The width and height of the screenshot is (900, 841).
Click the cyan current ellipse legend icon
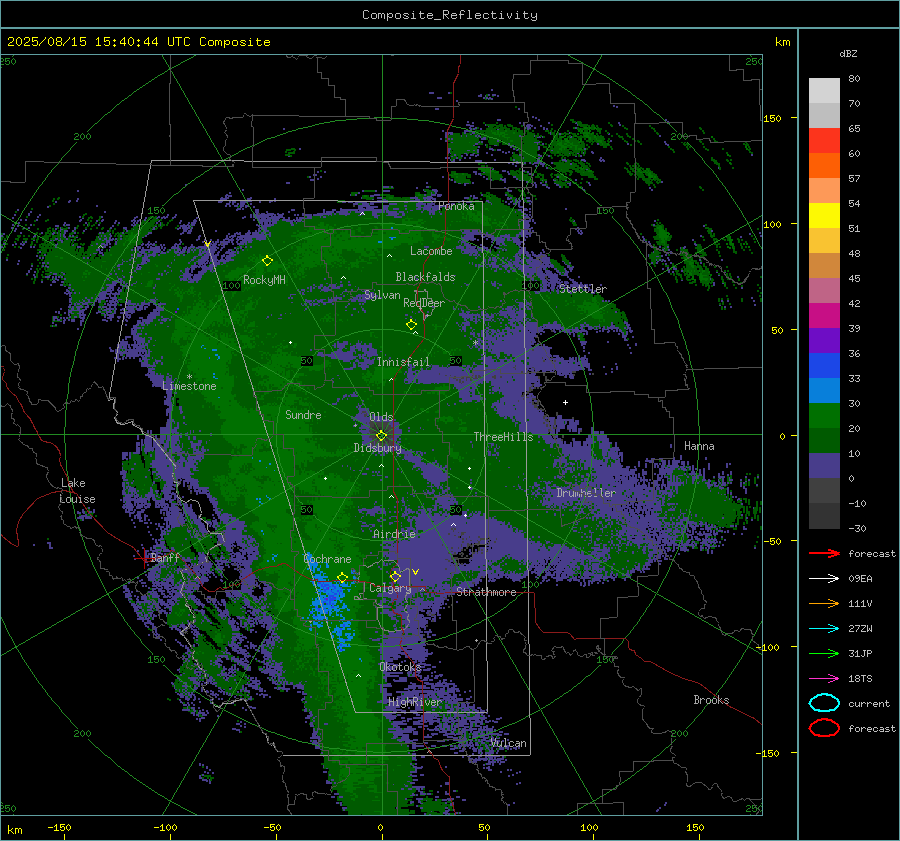pyautogui.click(x=824, y=703)
